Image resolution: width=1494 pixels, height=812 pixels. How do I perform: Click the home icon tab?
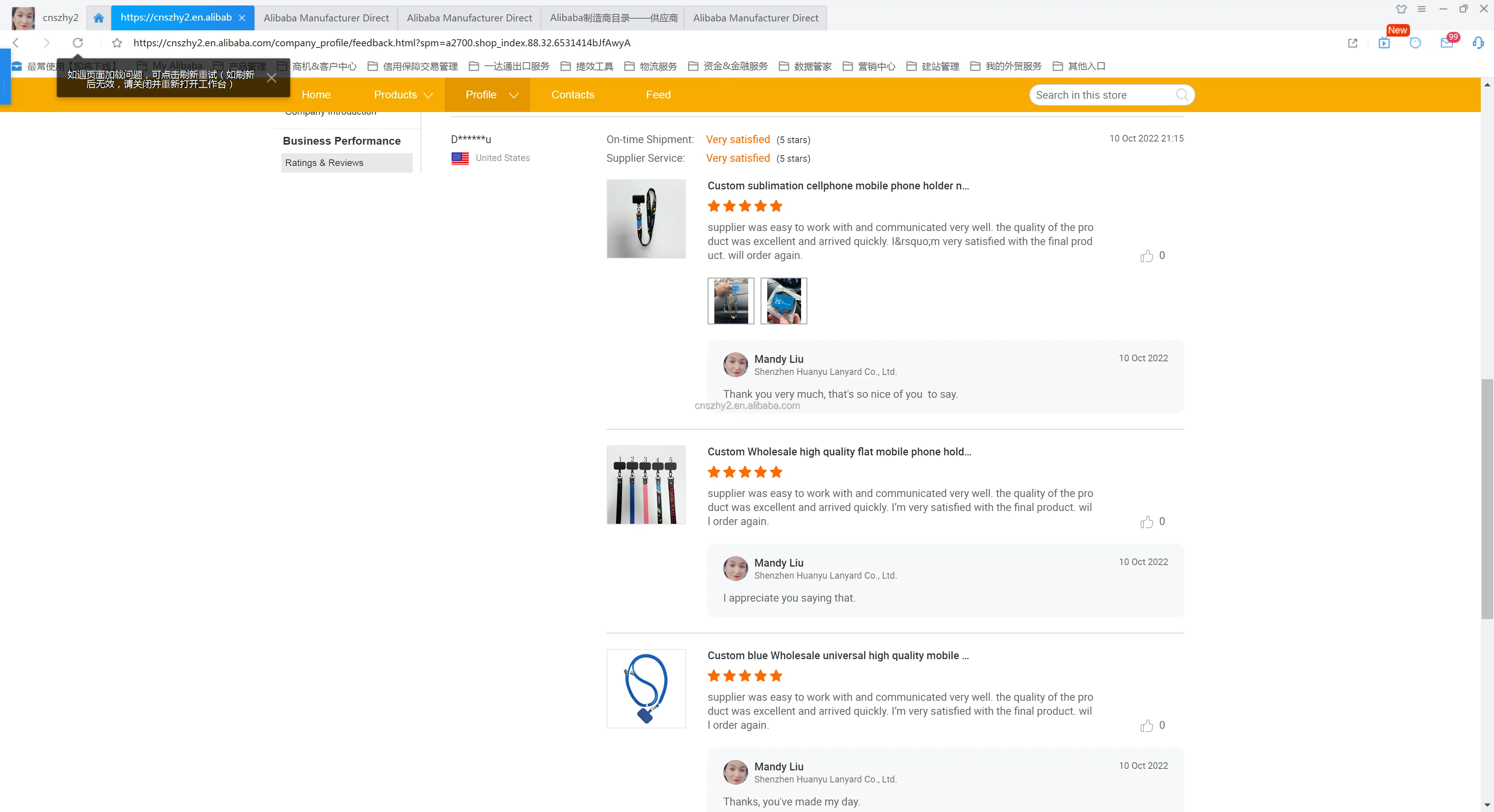point(98,18)
